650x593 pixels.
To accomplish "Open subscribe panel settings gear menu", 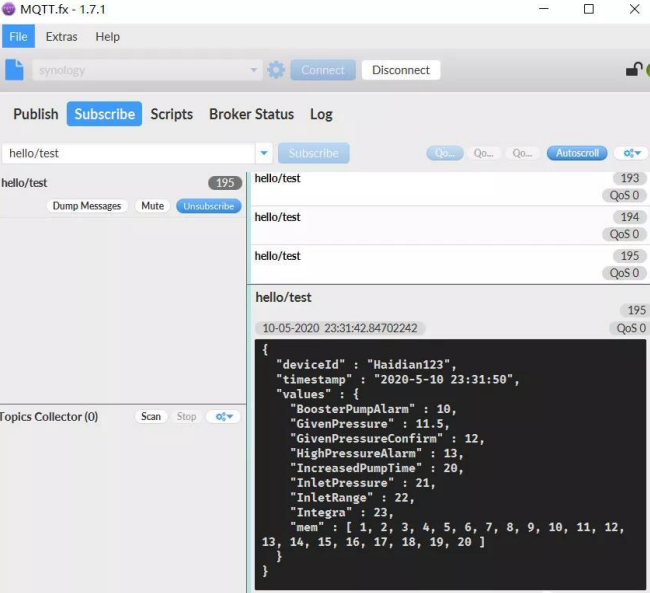I will tap(630, 153).
